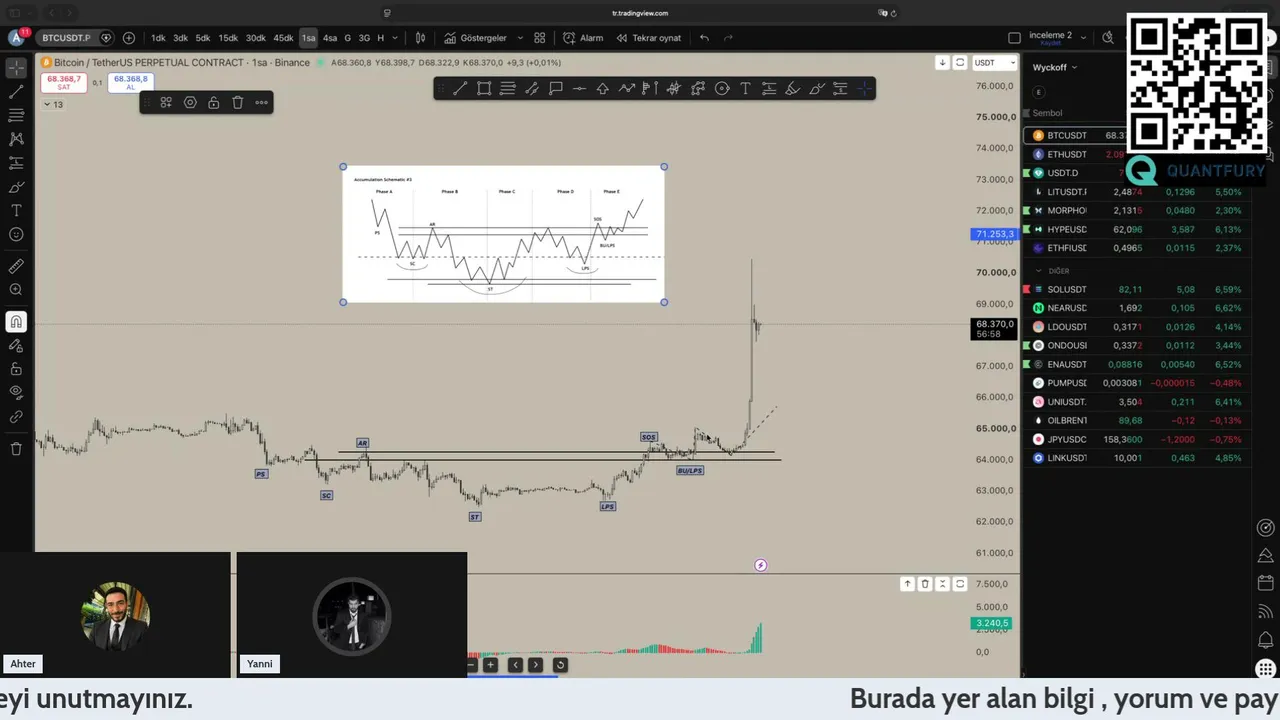Move the volume pane up

[x=907, y=584]
